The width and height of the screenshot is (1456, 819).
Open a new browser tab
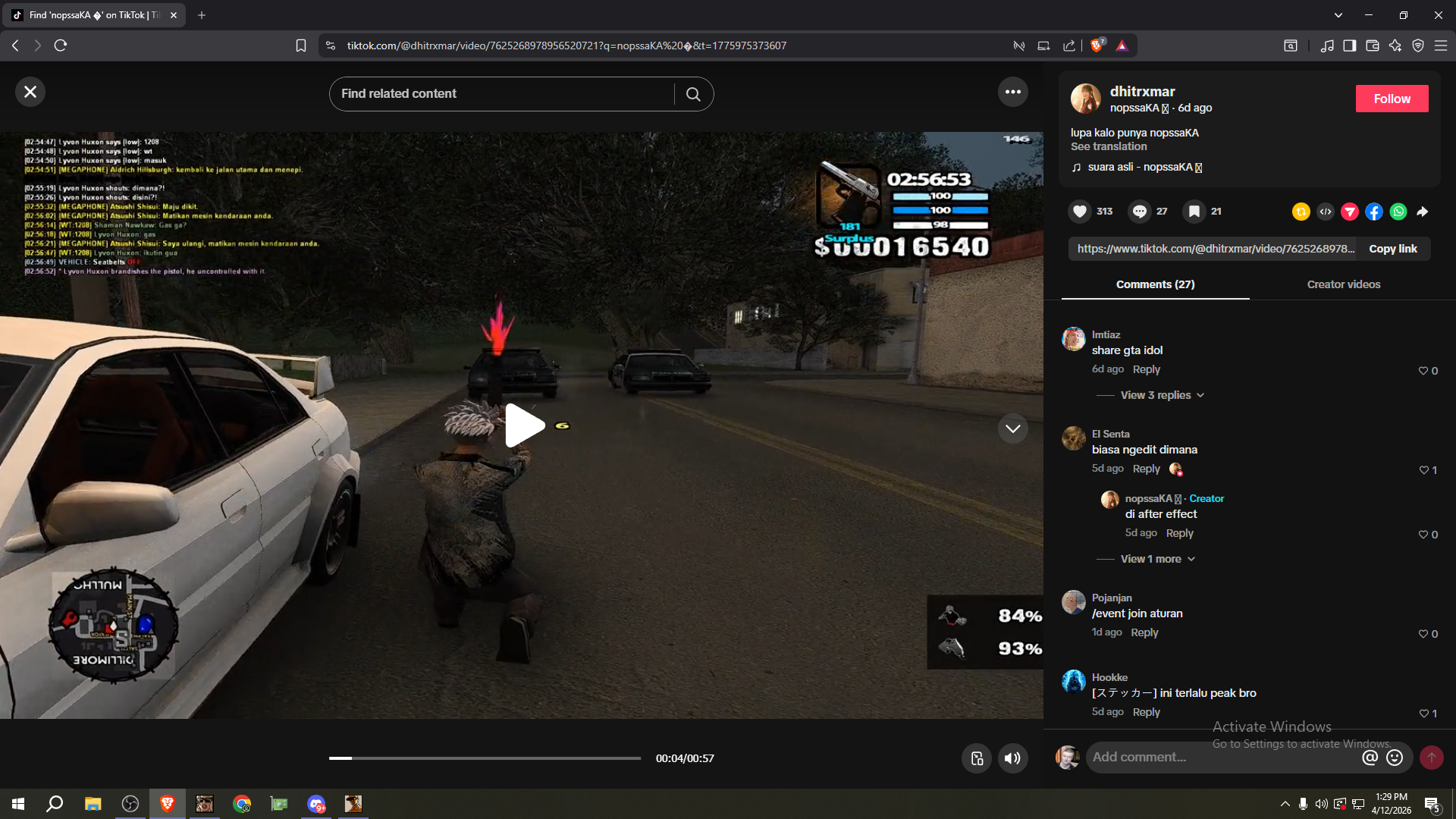[202, 15]
